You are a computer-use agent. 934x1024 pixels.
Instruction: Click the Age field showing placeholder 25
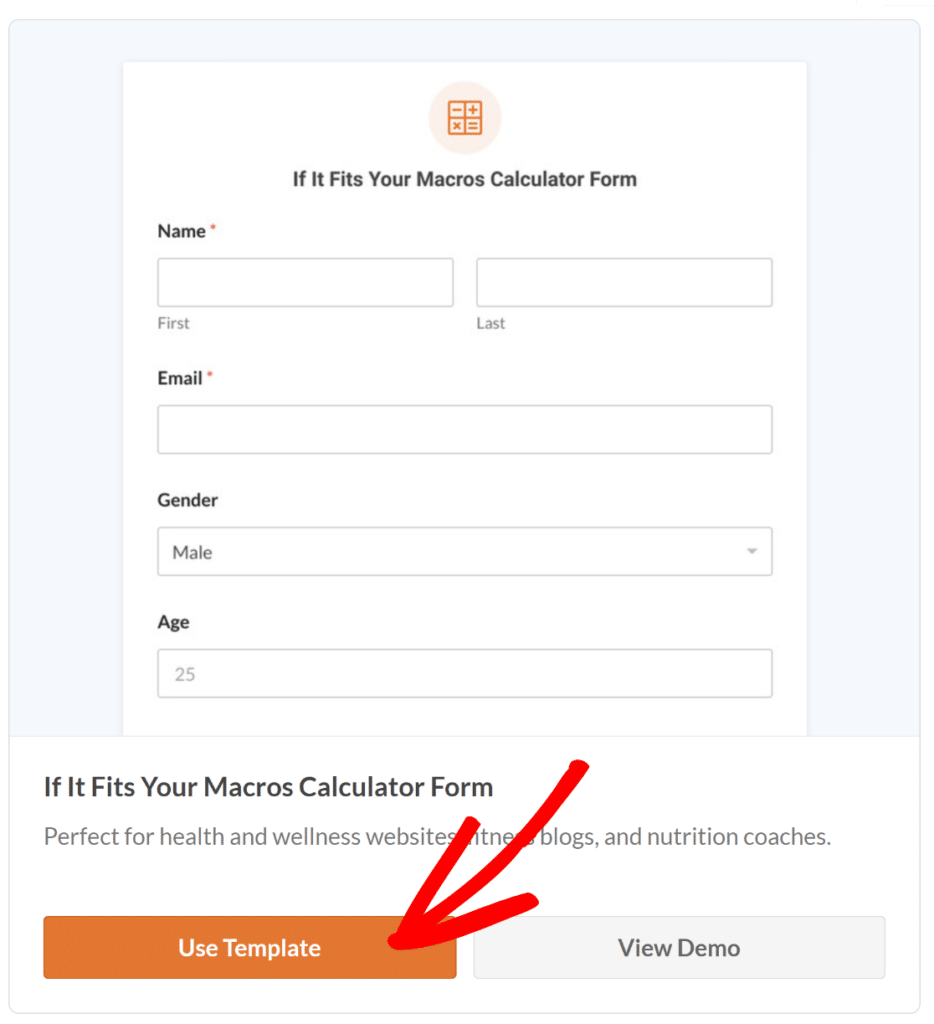[x=464, y=673]
